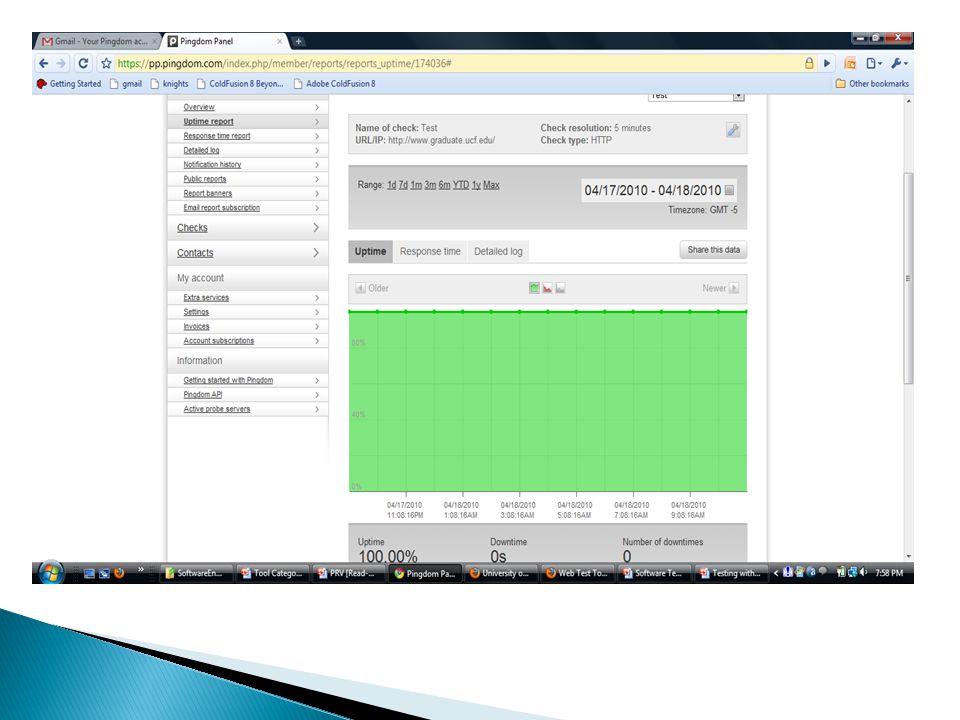This screenshot has height=720, width=960.
Task: Open Response time report in sidebar
Action: coord(217,136)
